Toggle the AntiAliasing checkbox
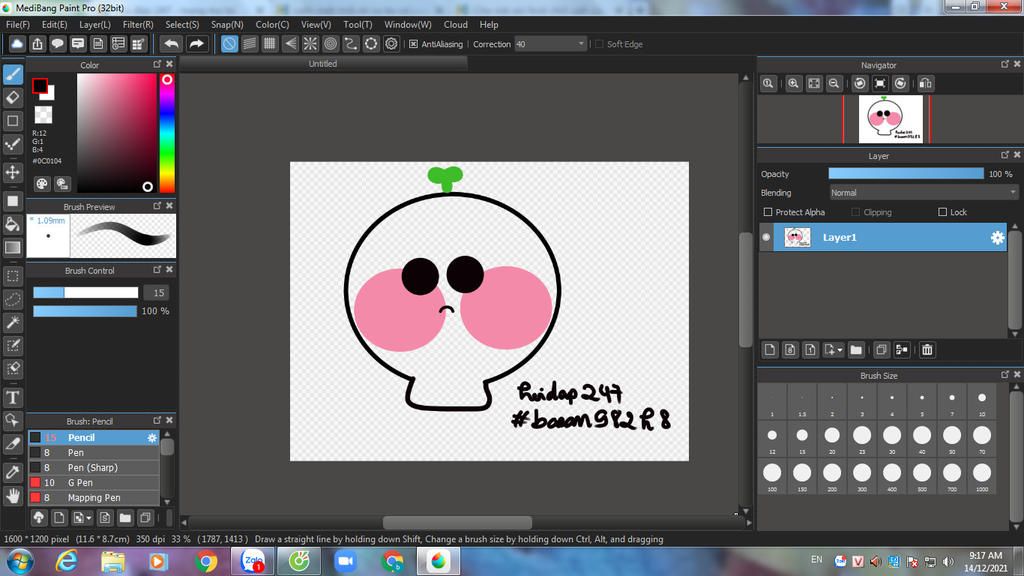1024x576 pixels. (x=414, y=44)
